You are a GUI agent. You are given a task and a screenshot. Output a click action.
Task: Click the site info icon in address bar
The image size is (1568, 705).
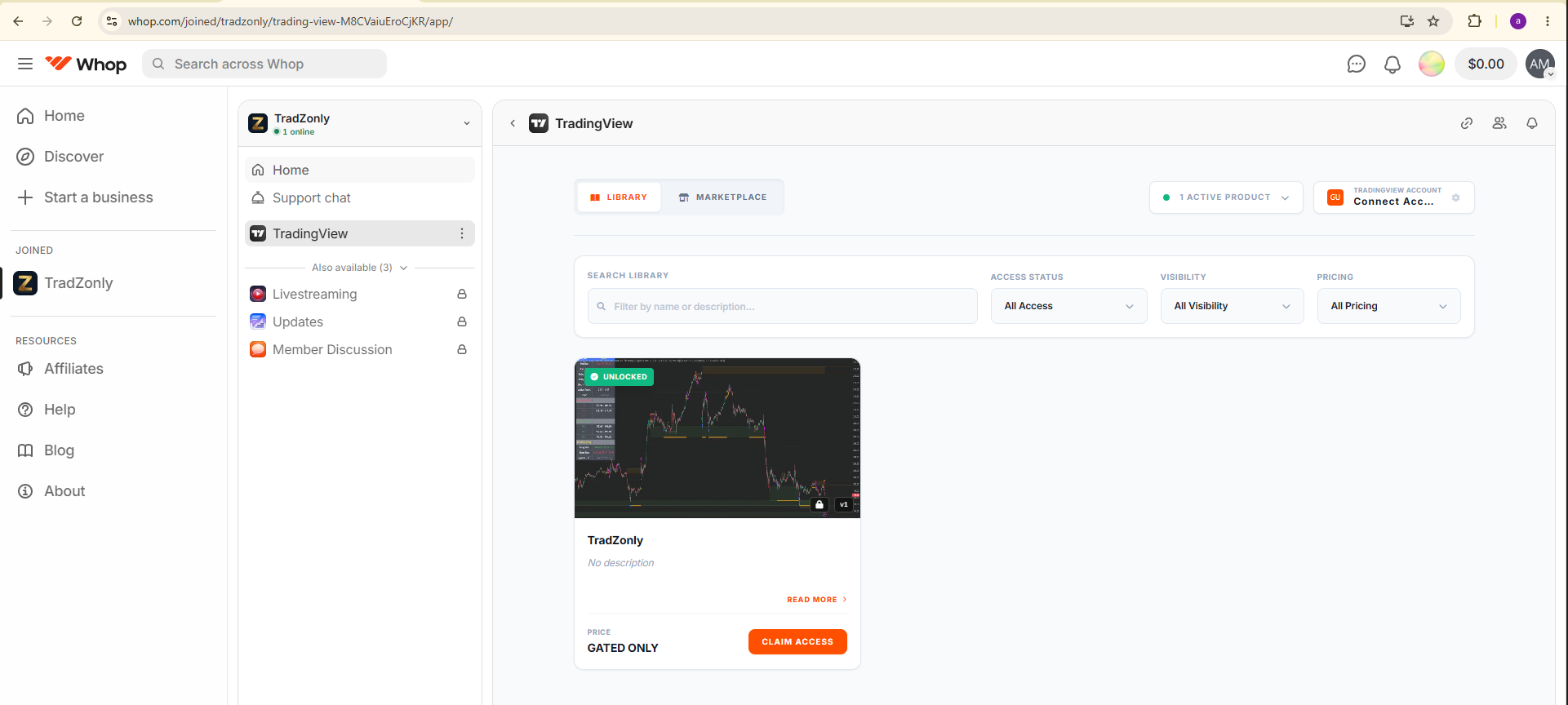coord(112,21)
